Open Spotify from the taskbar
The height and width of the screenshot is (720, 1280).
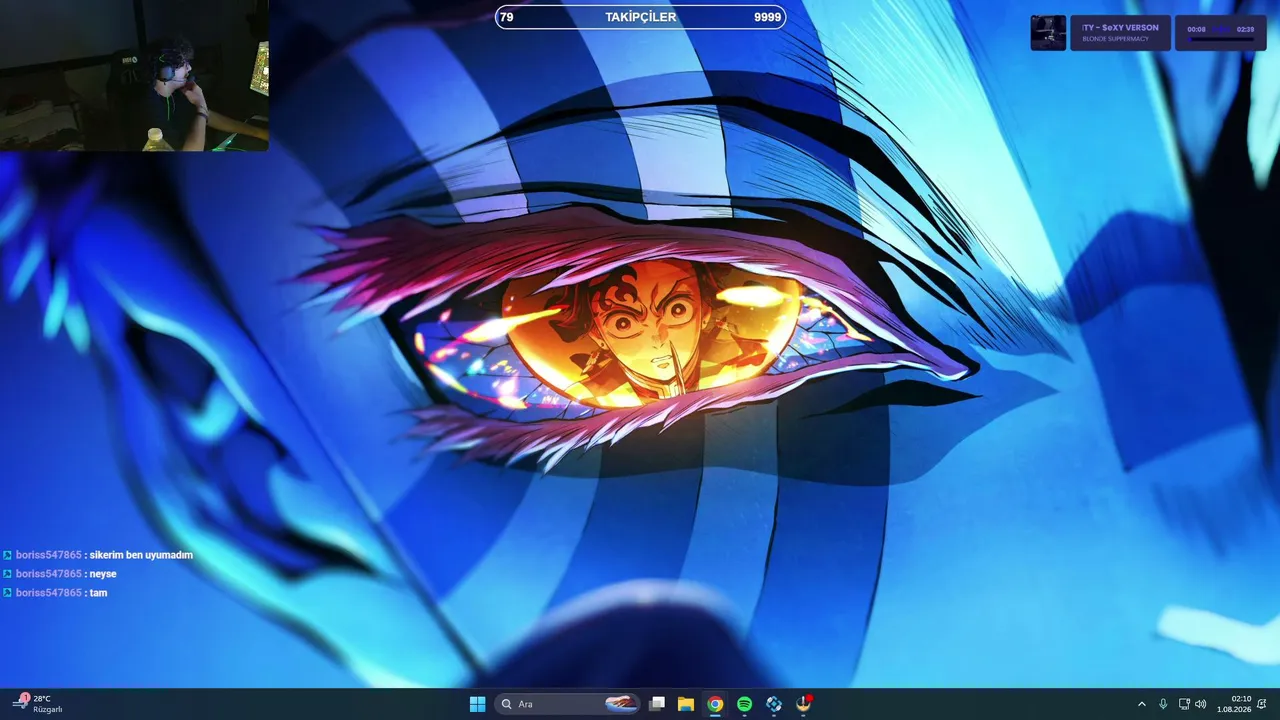(744, 704)
